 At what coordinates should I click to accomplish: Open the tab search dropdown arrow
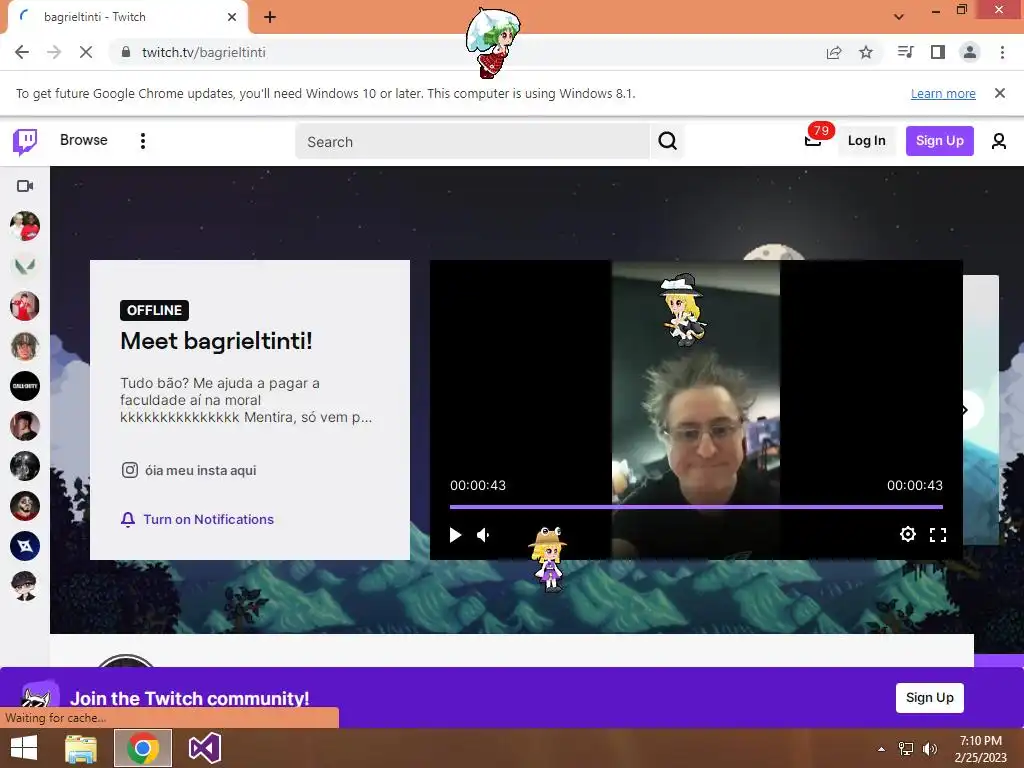click(x=899, y=17)
